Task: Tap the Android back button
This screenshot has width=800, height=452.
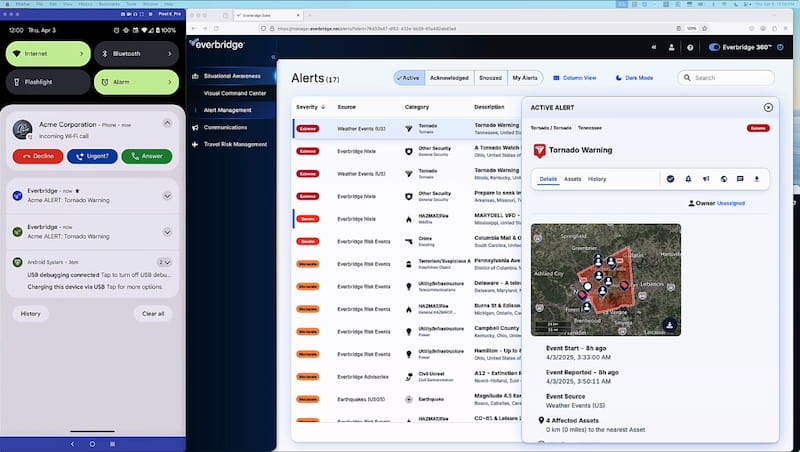Action: [72, 444]
